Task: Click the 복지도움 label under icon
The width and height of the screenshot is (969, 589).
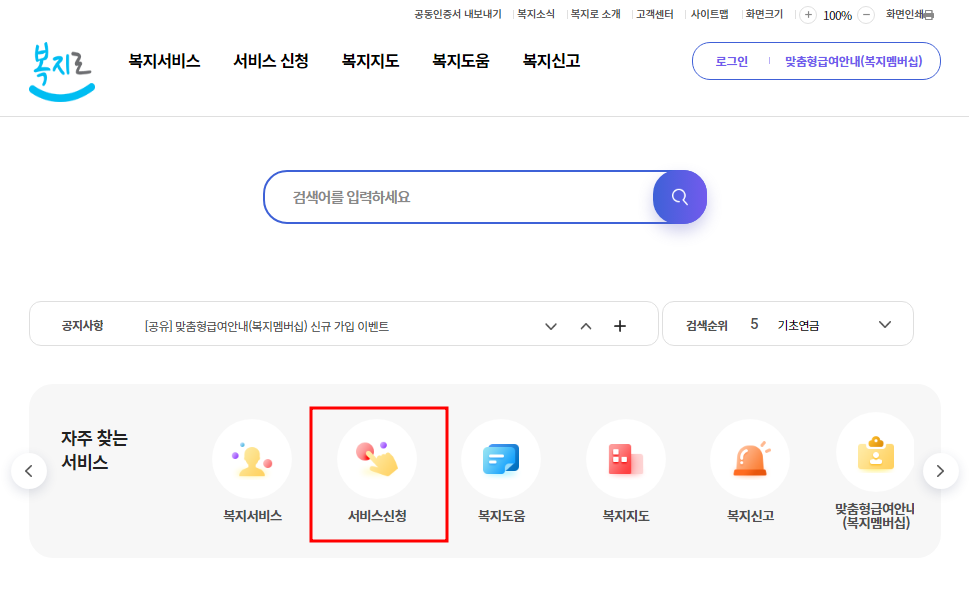Action: pos(501,516)
